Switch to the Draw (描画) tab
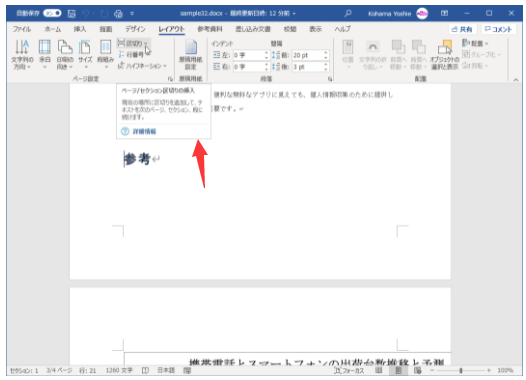Screen dimensions: 526x380 coord(106,29)
